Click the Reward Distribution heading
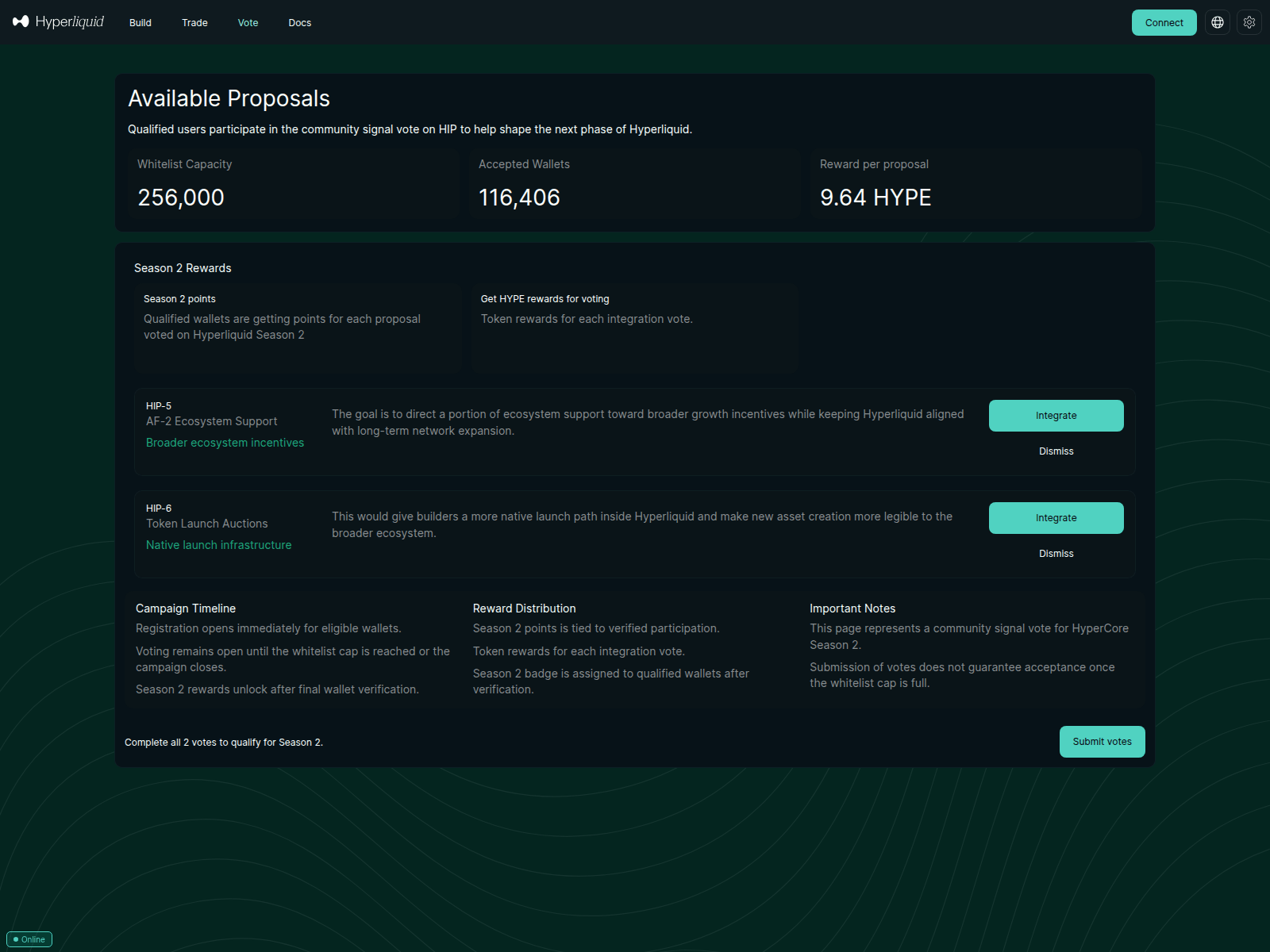 pyautogui.click(x=525, y=608)
